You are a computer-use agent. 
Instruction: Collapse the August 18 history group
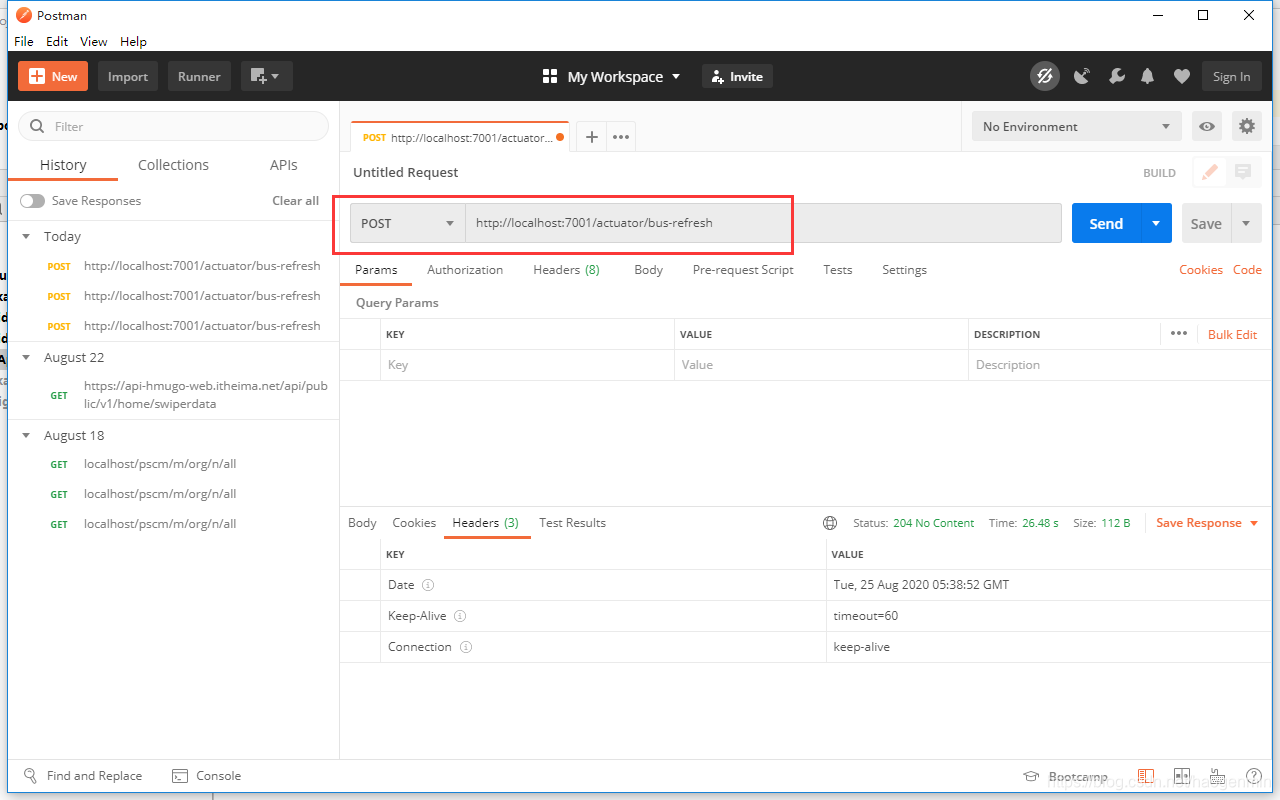click(26, 436)
